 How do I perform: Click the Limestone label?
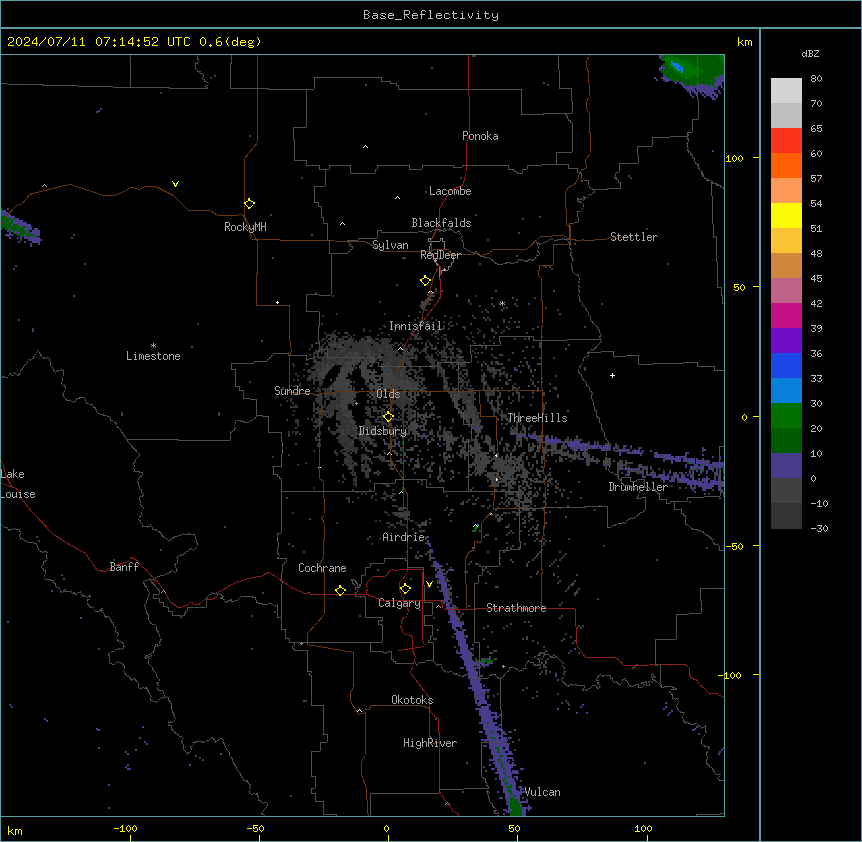(x=153, y=356)
